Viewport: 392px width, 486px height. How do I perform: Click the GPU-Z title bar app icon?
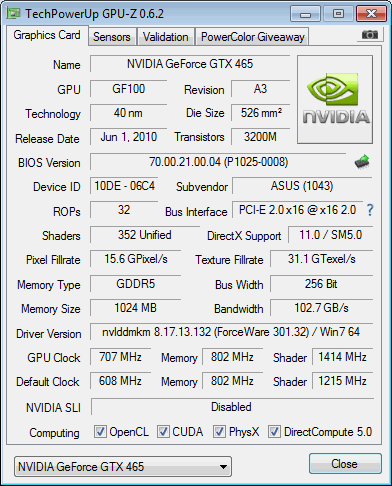[14, 14]
